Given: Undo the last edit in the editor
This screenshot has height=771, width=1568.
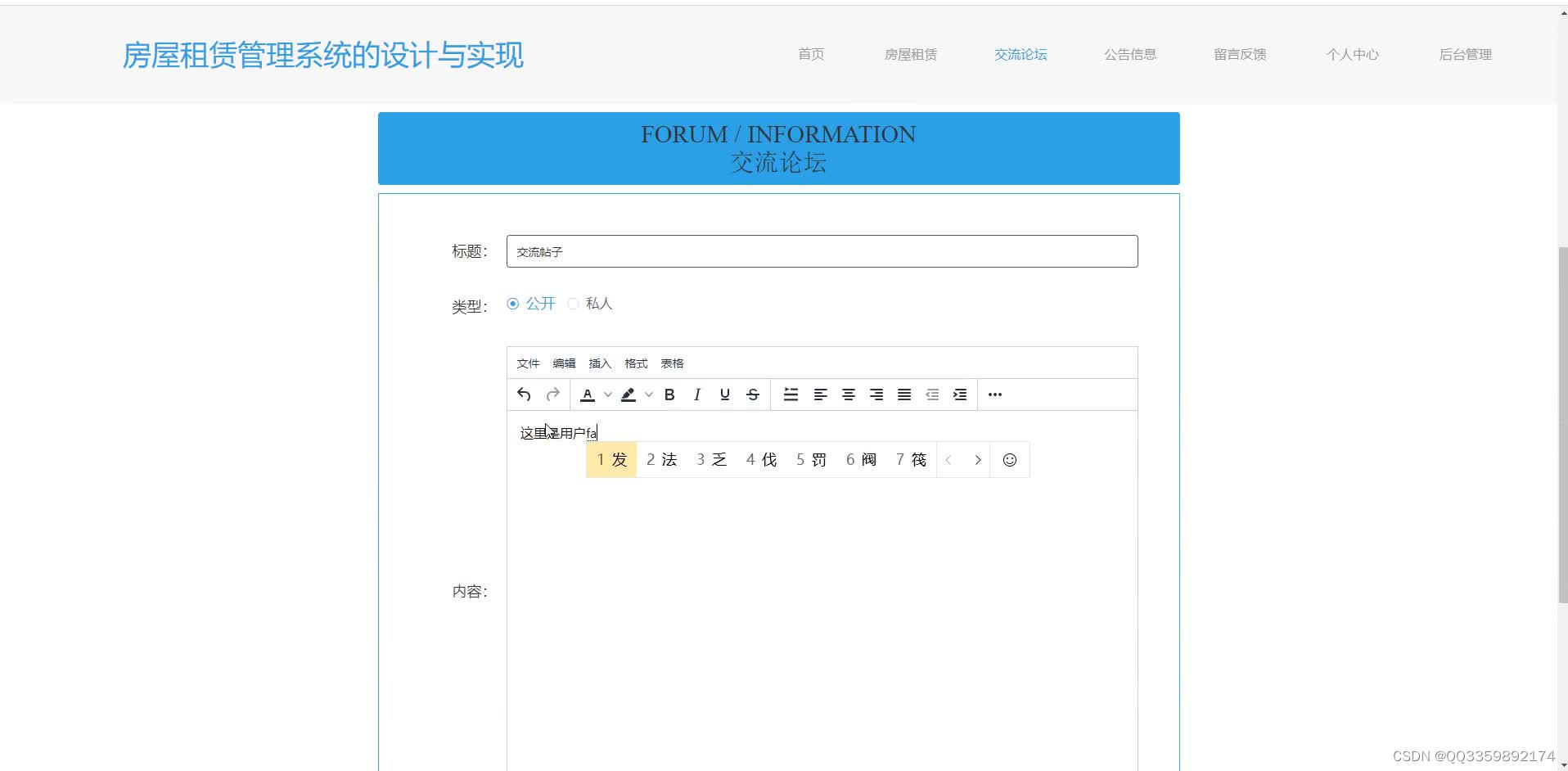Looking at the screenshot, I should click(x=524, y=395).
